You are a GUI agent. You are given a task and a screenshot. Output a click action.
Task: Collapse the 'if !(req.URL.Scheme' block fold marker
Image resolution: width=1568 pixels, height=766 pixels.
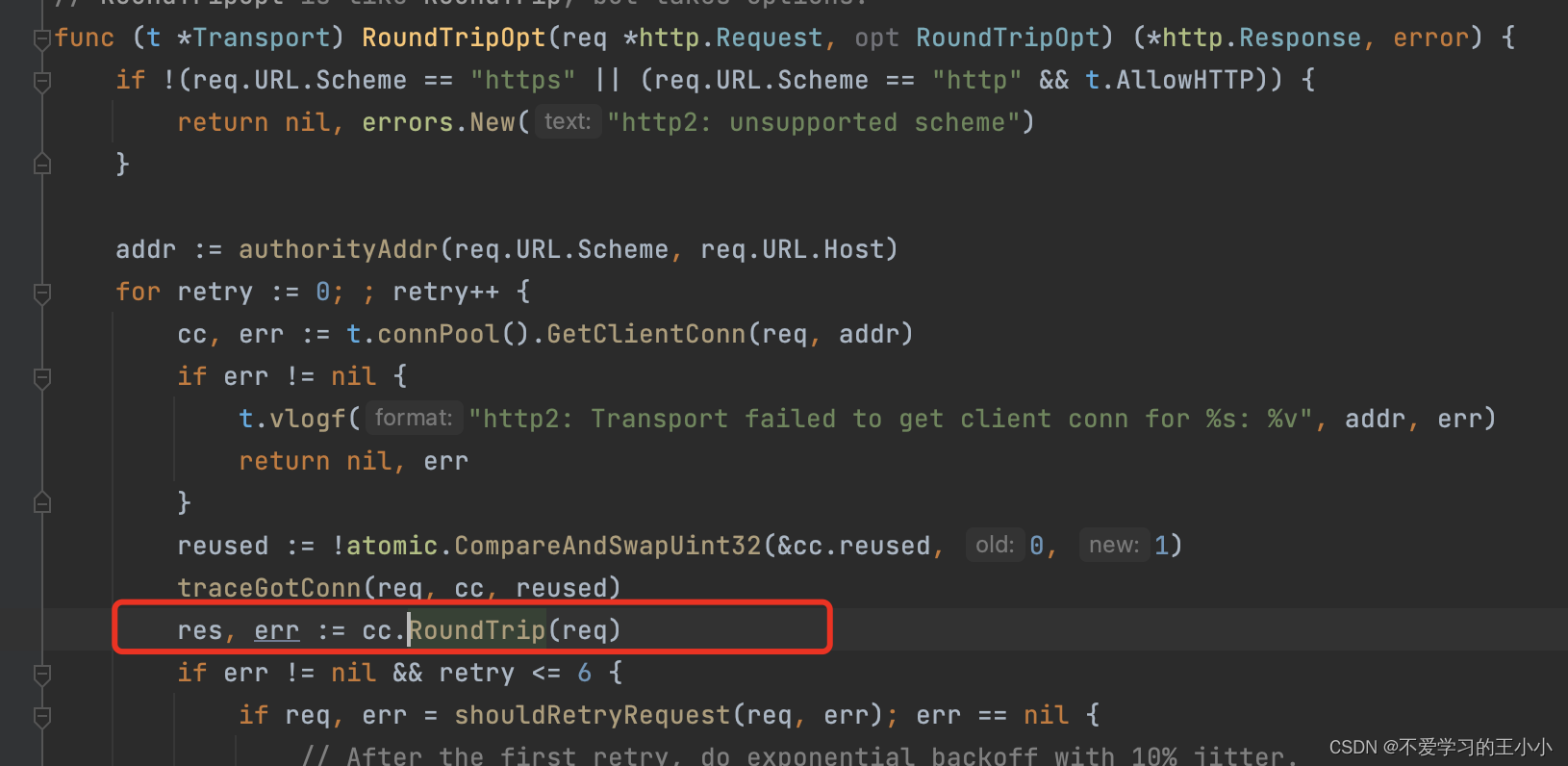pyautogui.click(x=41, y=82)
